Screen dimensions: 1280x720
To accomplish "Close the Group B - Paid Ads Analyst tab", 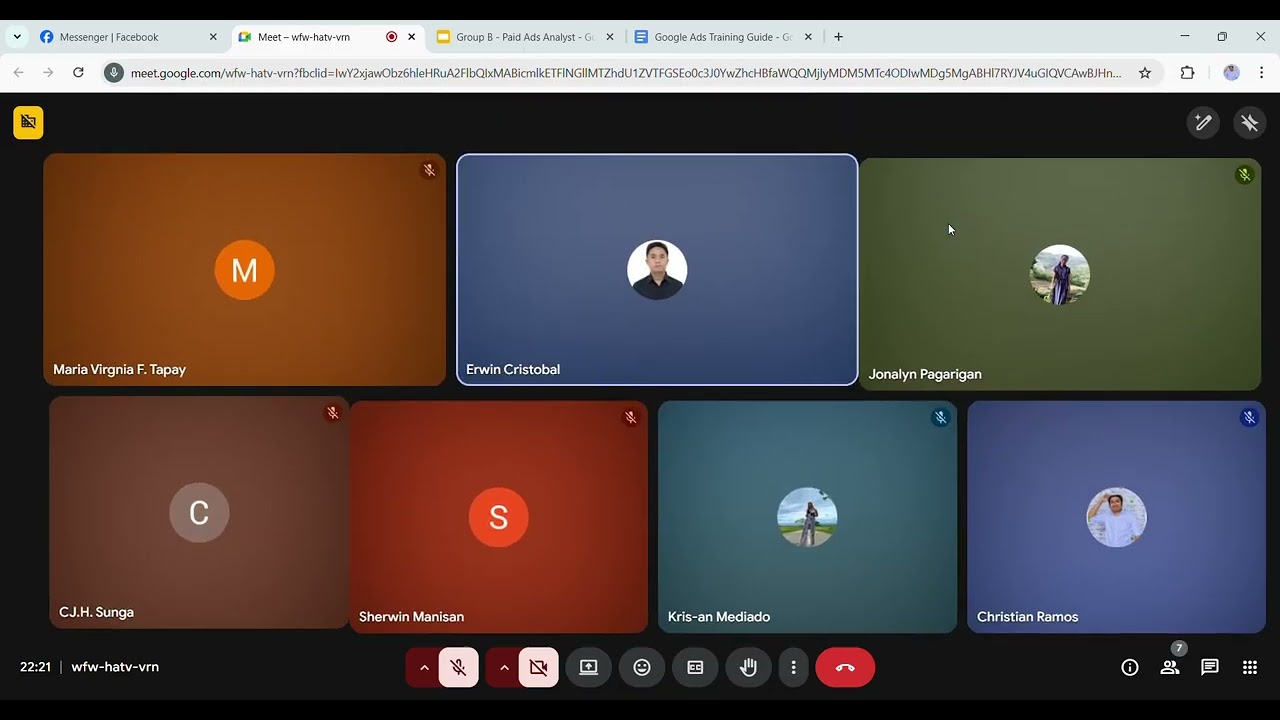I will pyautogui.click(x=610, y=37).
